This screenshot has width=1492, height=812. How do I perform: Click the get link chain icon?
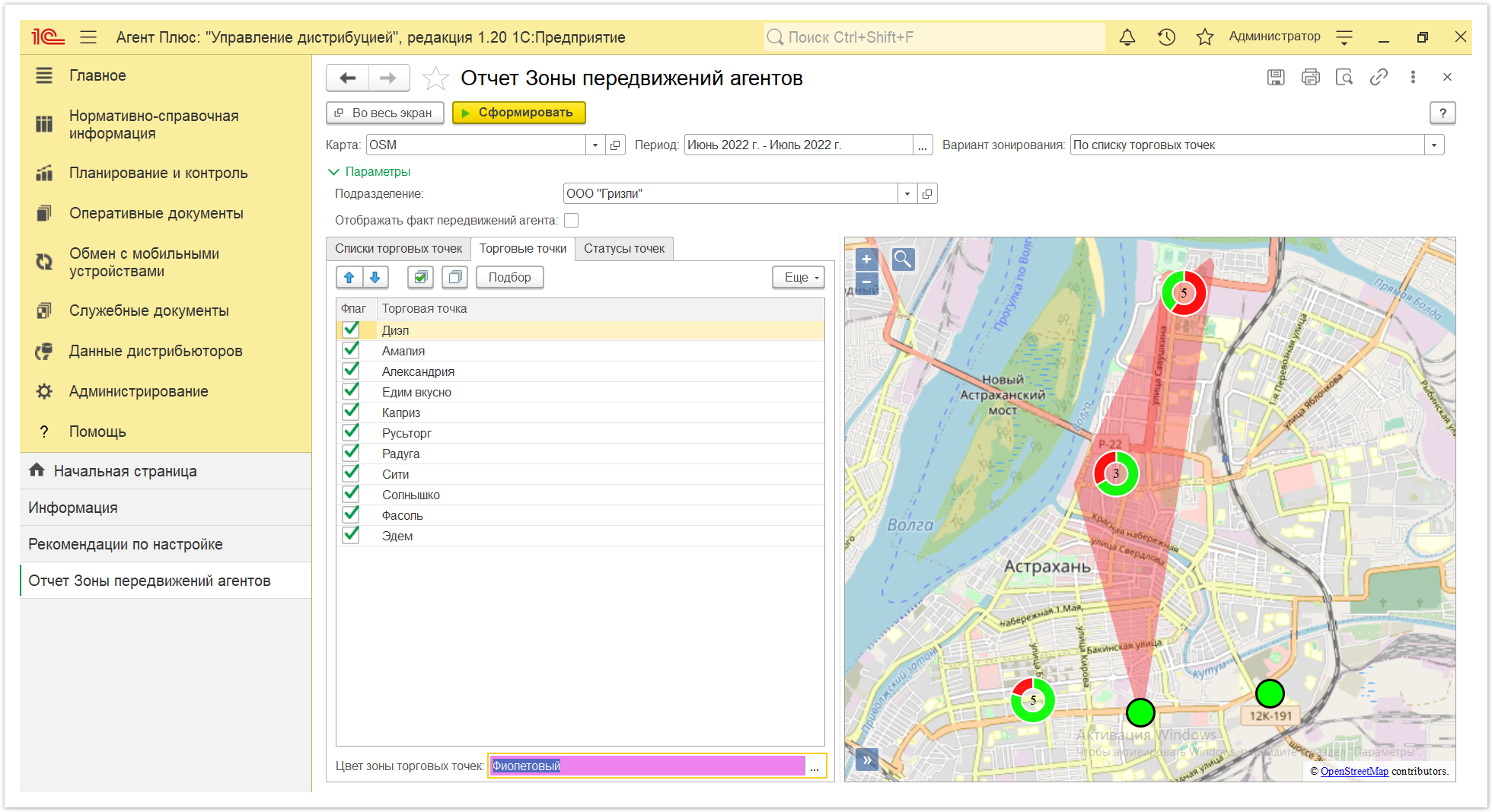click(1379, 77)
